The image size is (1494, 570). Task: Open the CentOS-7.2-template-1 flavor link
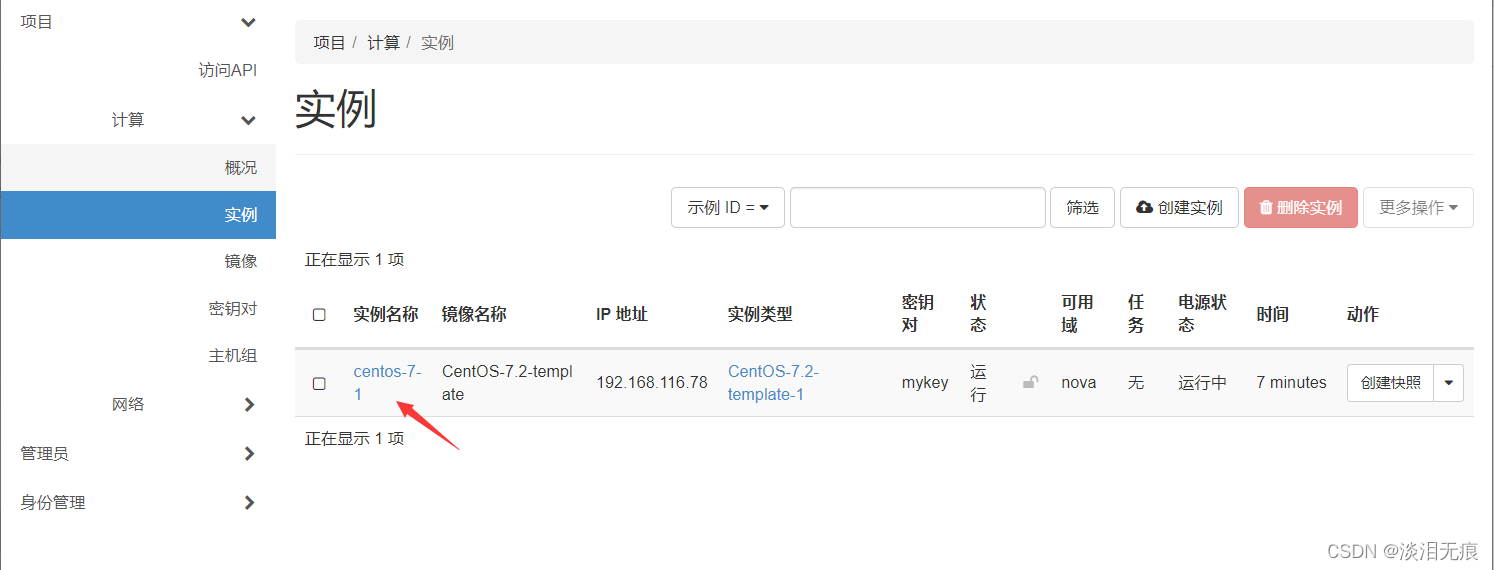click(x=773, y=383)
